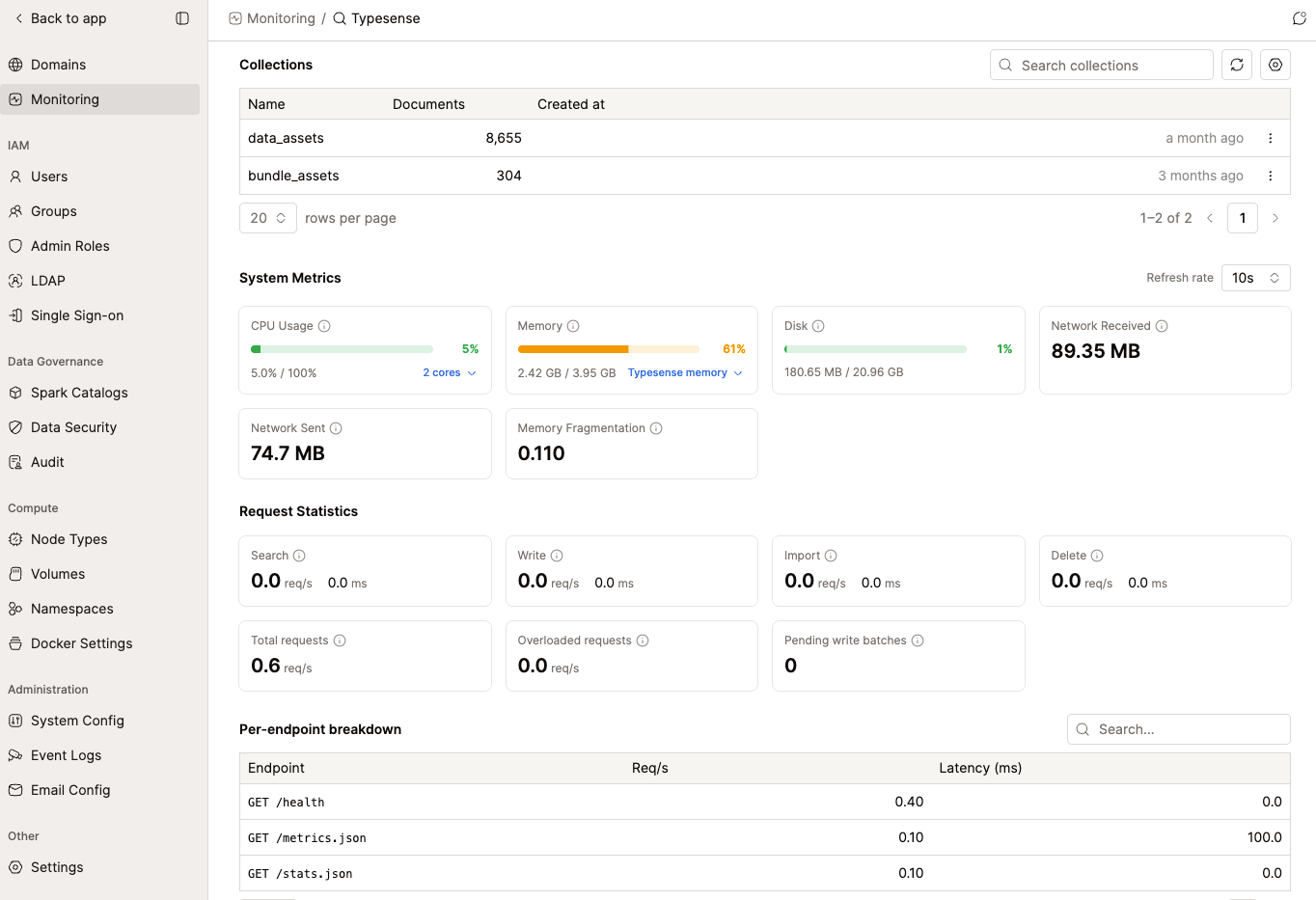The width and height of the screenshot is (1316, 900).
Task: Click the Memory info icon
Action: pyautogui.click(x=573, y=326)
